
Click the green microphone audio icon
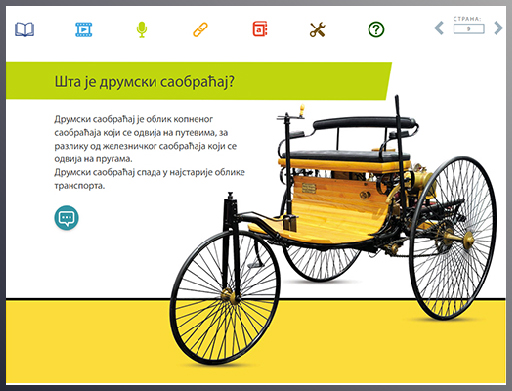click(142, 30)
